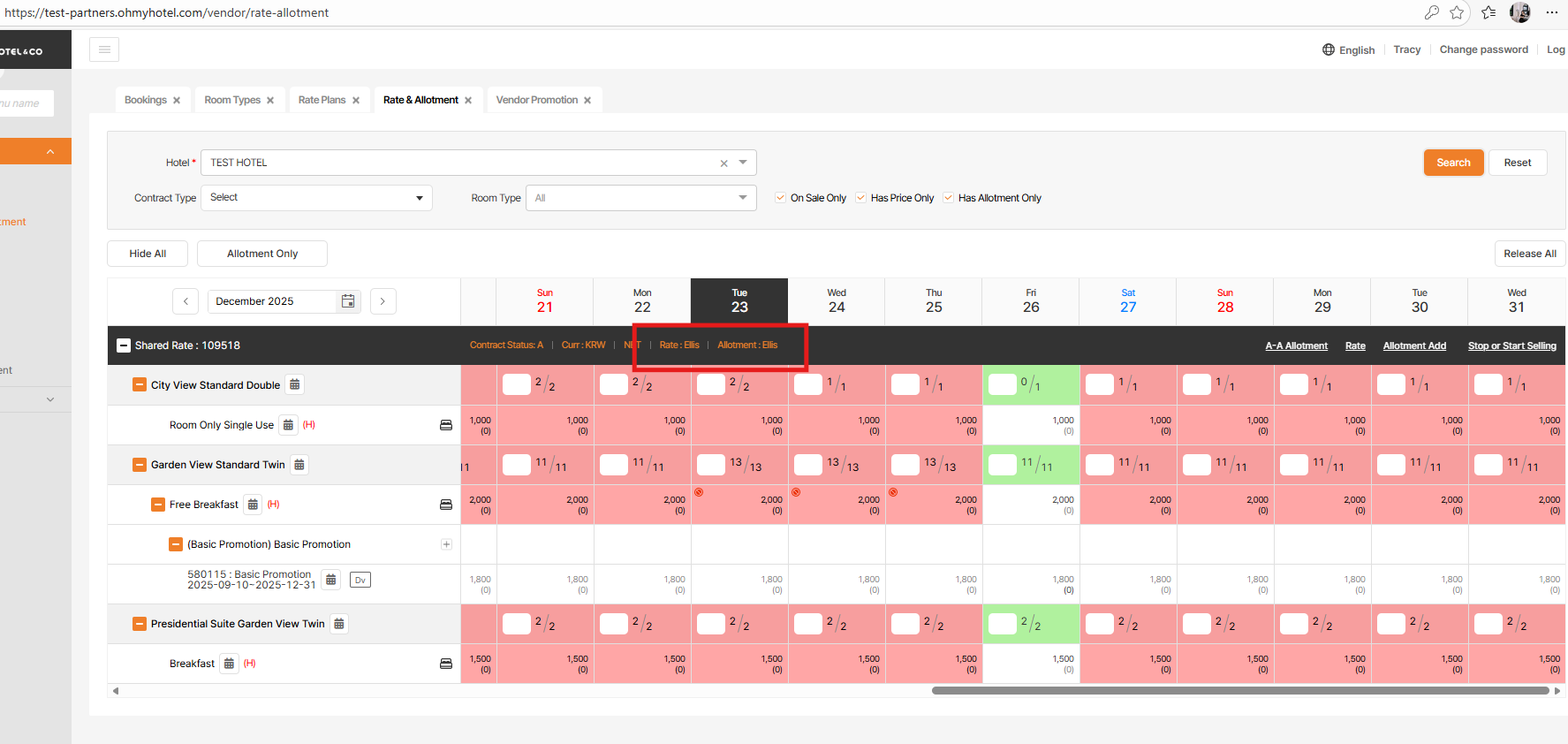Viewport: 1568px width, 744px height.
Task: Switch to the Room Types tab
Action: click(x=232, y=100)
